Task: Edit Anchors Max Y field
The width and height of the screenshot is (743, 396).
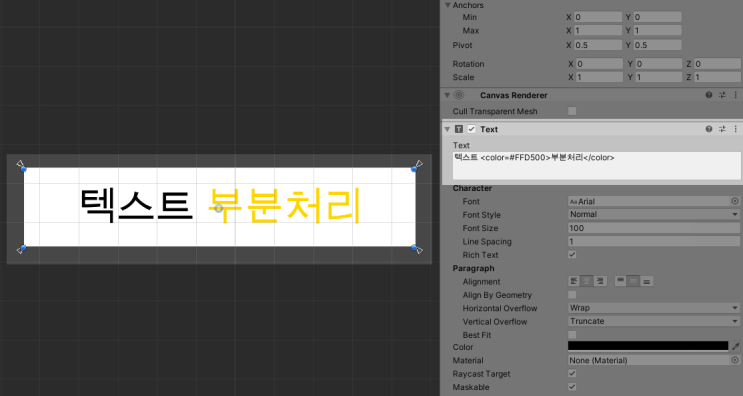Action: pyautogui.click(x=657, y=30)
